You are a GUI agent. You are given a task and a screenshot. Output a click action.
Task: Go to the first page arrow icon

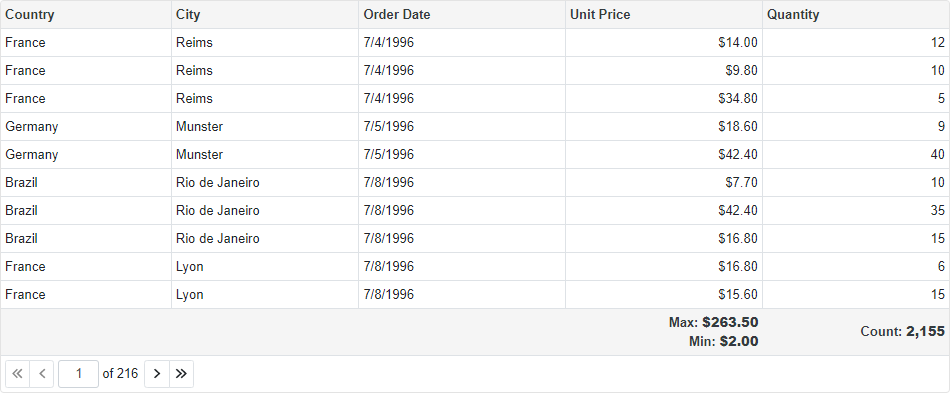[x=18, y=374]
